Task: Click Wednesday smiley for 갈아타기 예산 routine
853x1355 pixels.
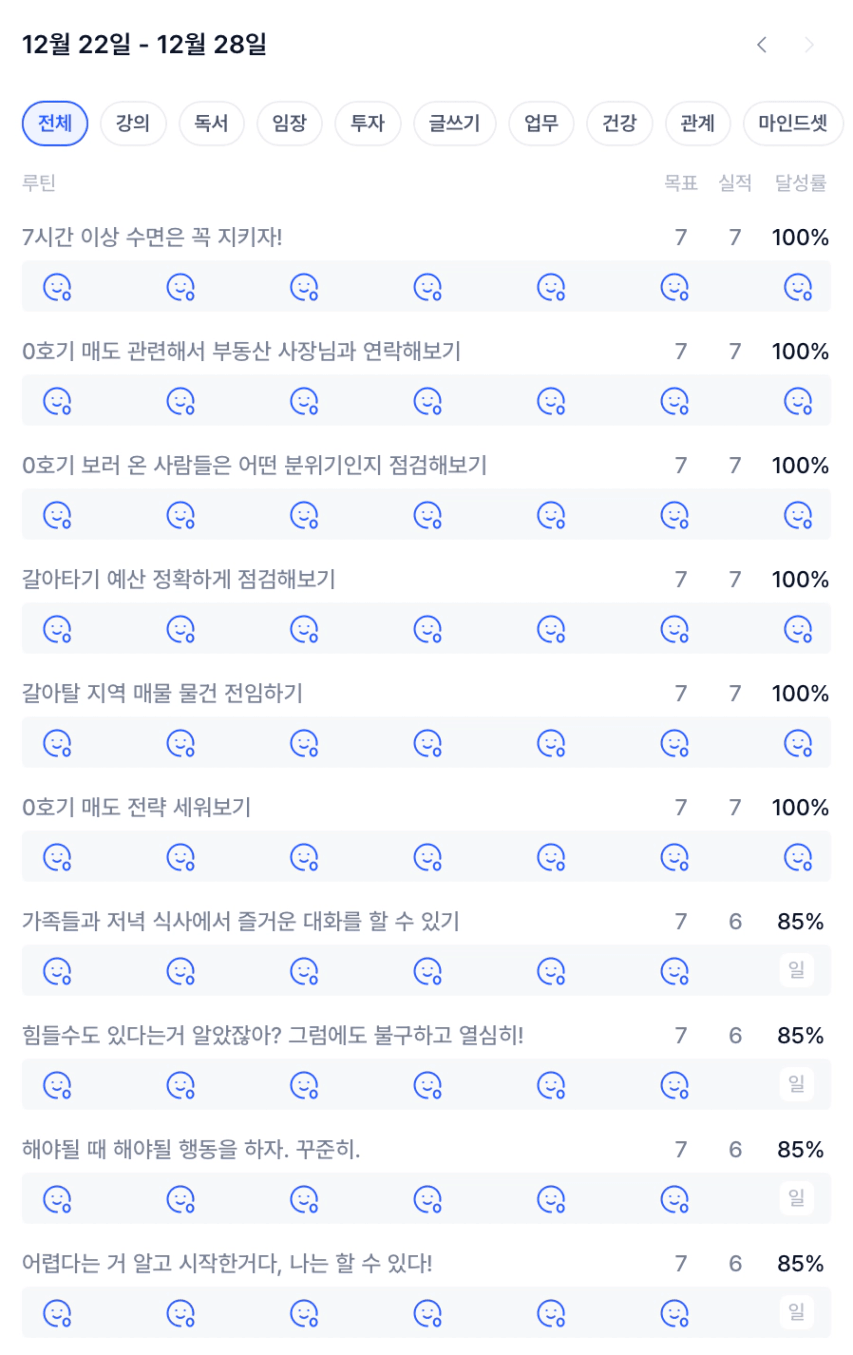Action: 304,630
